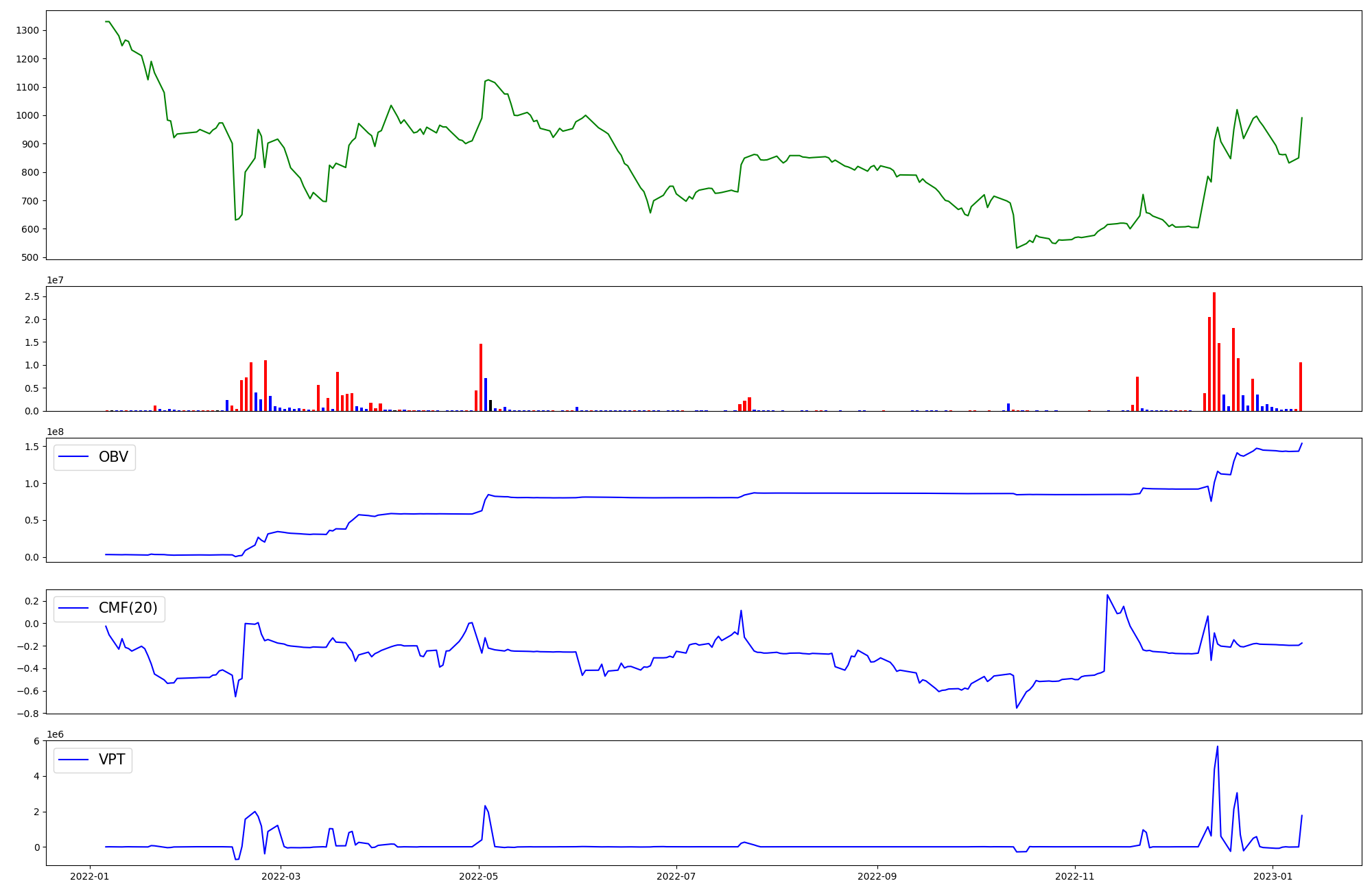1372x892 pixels.
Task: Click the 2022-09 x-axis date label
Action: point(877,876)
